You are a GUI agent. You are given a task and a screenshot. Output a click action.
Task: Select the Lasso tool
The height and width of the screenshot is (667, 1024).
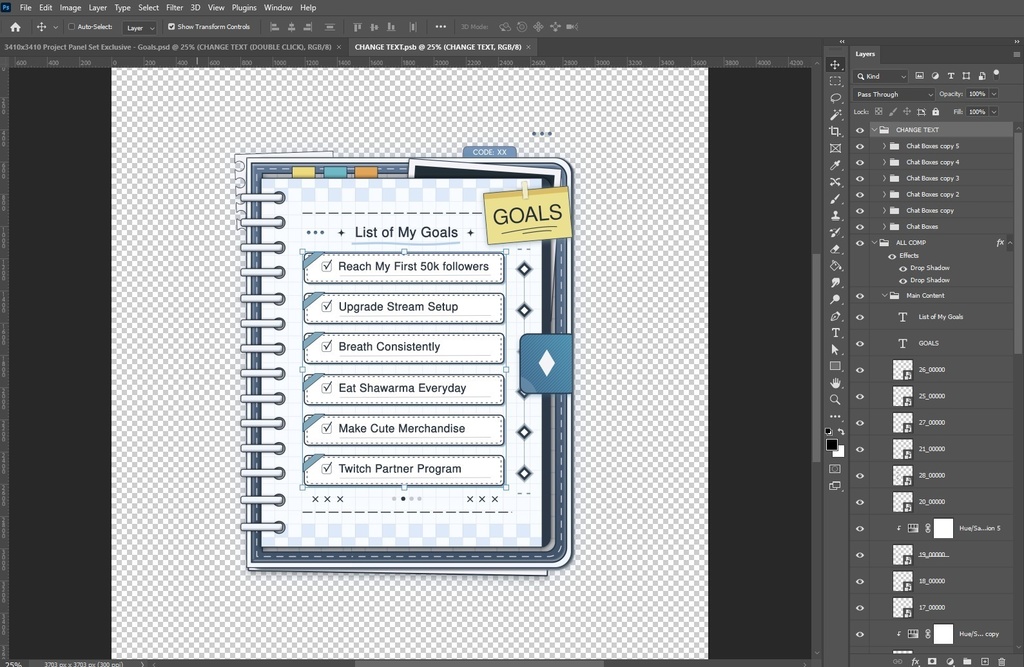tap(835, 98)
